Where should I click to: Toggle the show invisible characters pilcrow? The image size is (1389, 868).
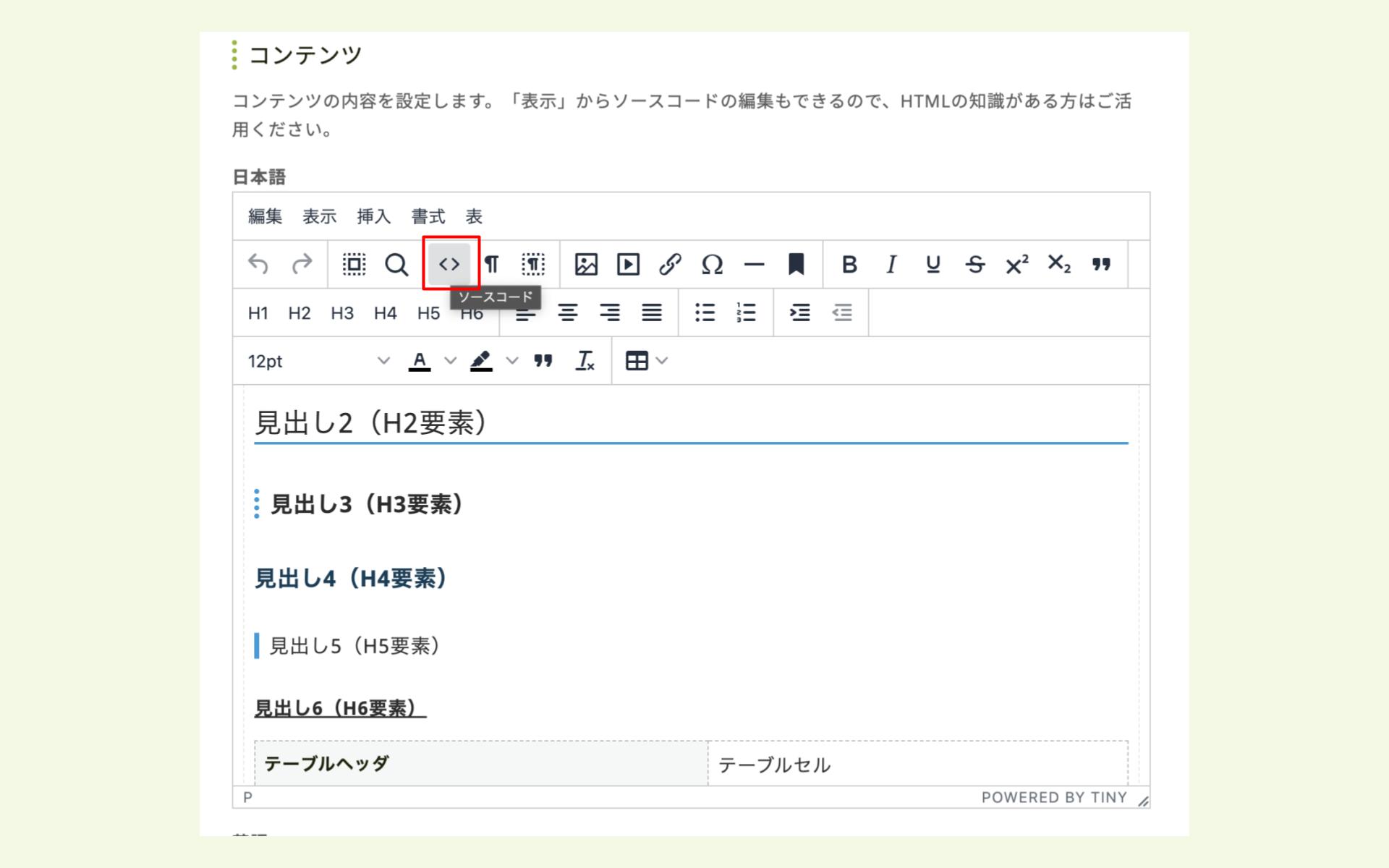point(491,264)
